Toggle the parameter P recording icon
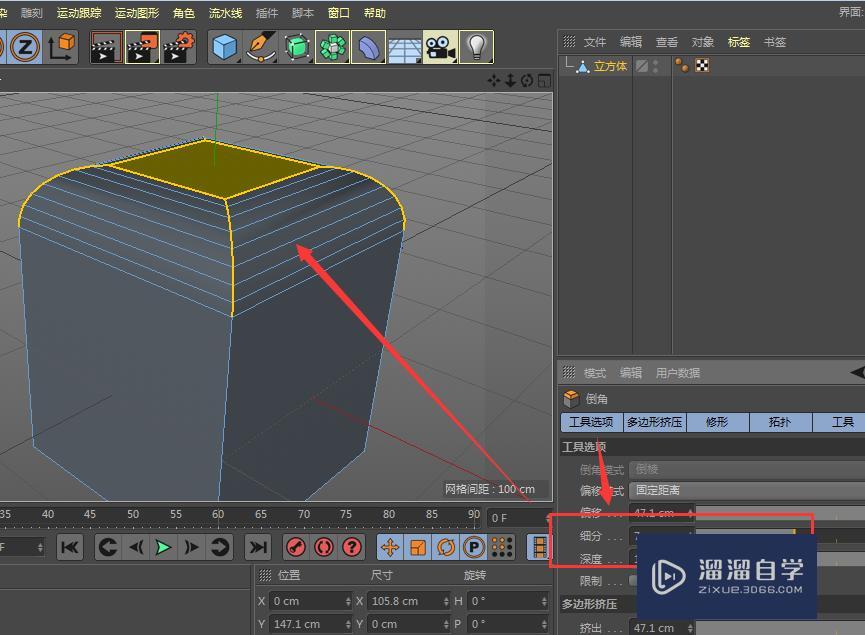The height and width of the screenshot is (635, 865). click(x=473, y=547)
